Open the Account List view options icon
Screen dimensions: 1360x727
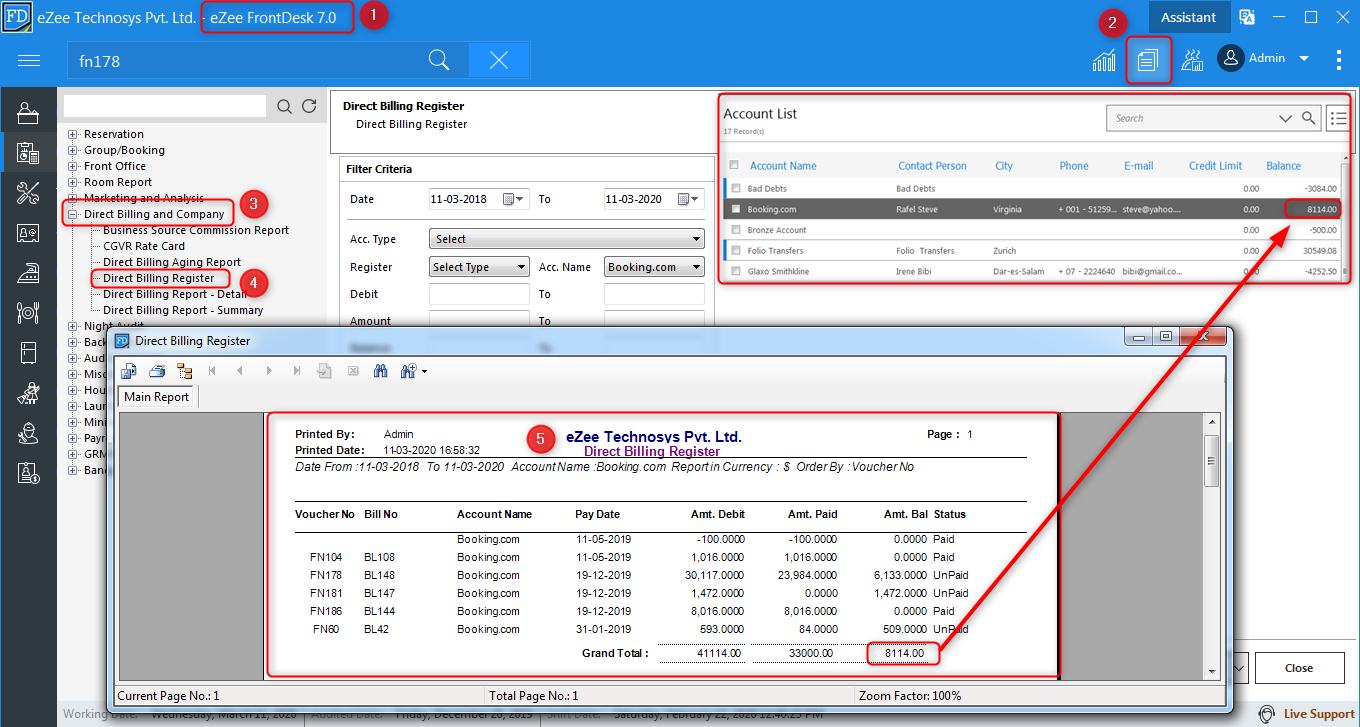tap(1338, 118)
